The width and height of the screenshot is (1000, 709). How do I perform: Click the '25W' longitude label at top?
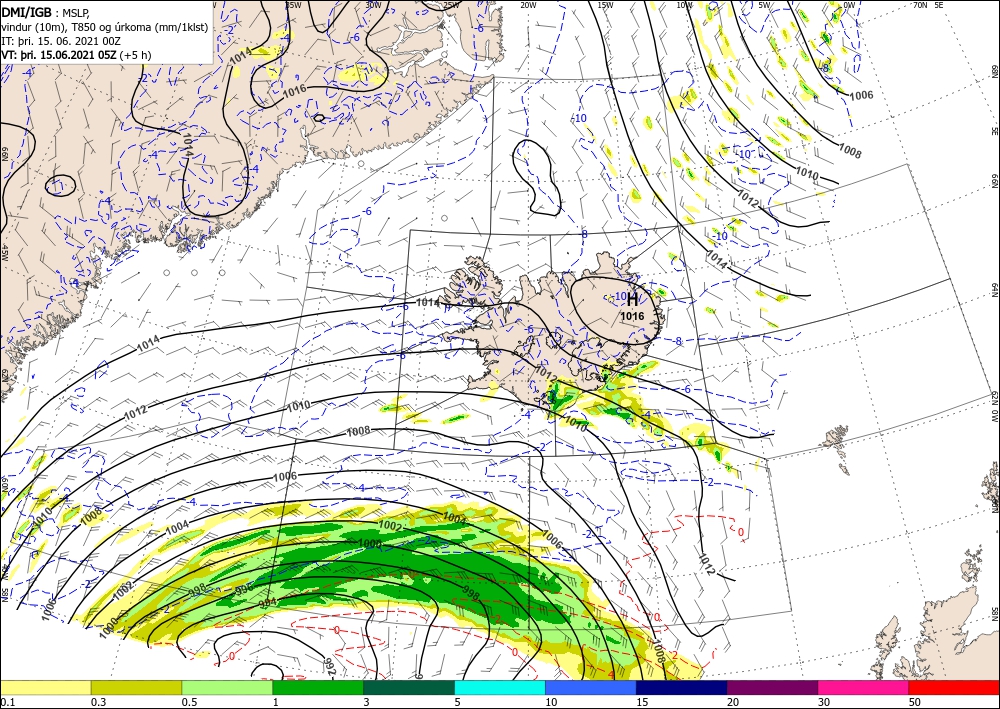pos(451,4)
